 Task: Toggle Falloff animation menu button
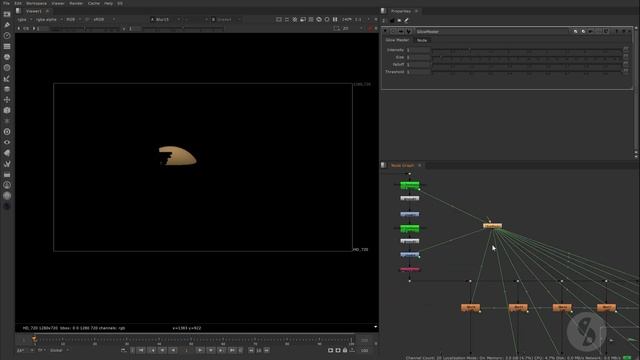pyautogui.click(x=626, y=64)
